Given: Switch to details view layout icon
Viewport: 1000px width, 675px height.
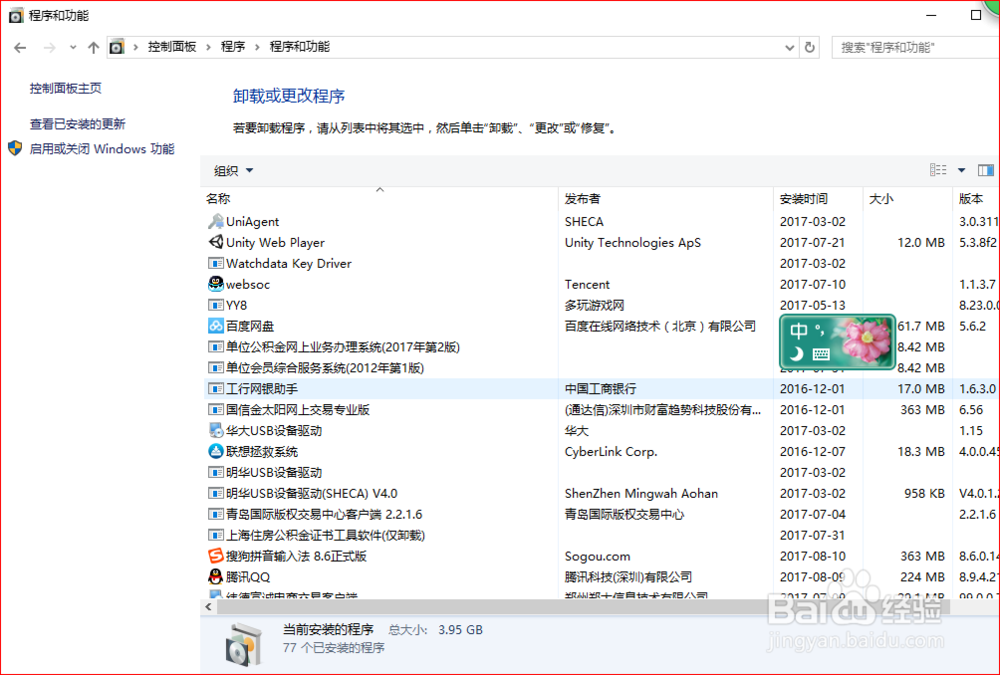Looking at the screenshot, I should [x=938, y=170].
